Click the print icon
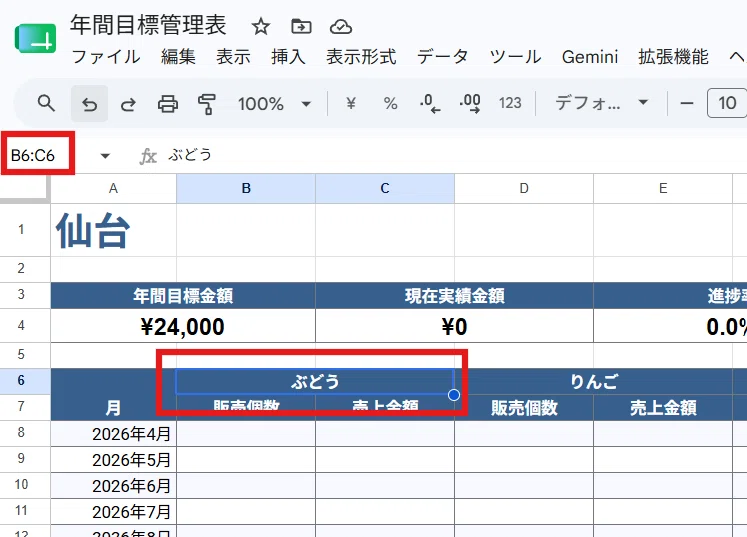Image resolution: width=747 pixels, height=537 pixels. click(168, 103)
